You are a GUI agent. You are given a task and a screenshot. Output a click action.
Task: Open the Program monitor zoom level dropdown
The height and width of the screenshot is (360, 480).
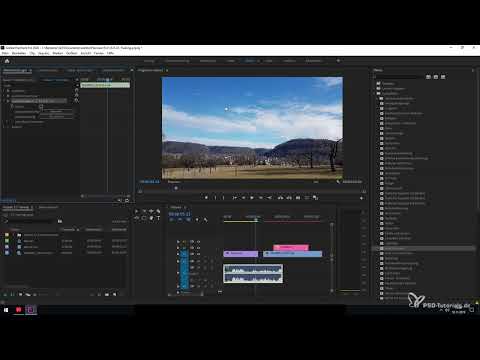point(174,182)
